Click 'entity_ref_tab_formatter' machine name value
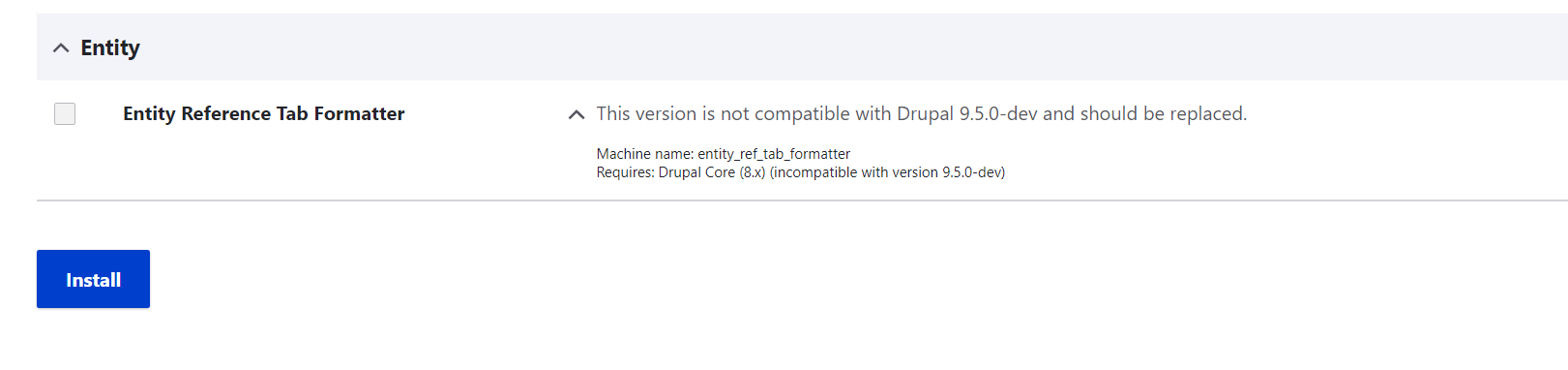The height and width of the screenshot is (370, 1568). coord(774,154)
